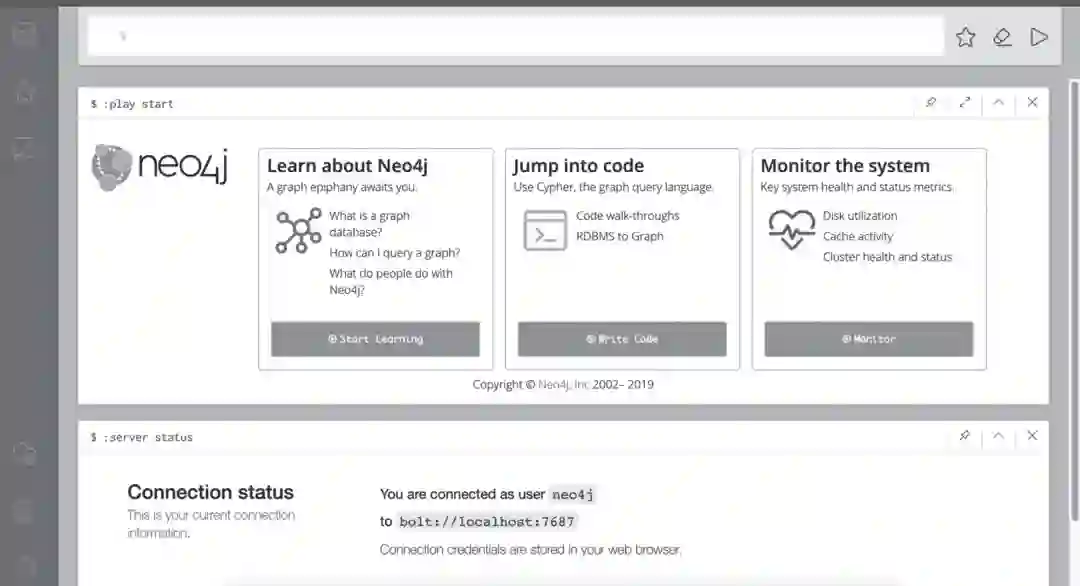Pin the :play start frame
The image size is (1080, 586).
pyautogui.click(x=931, y=103)
